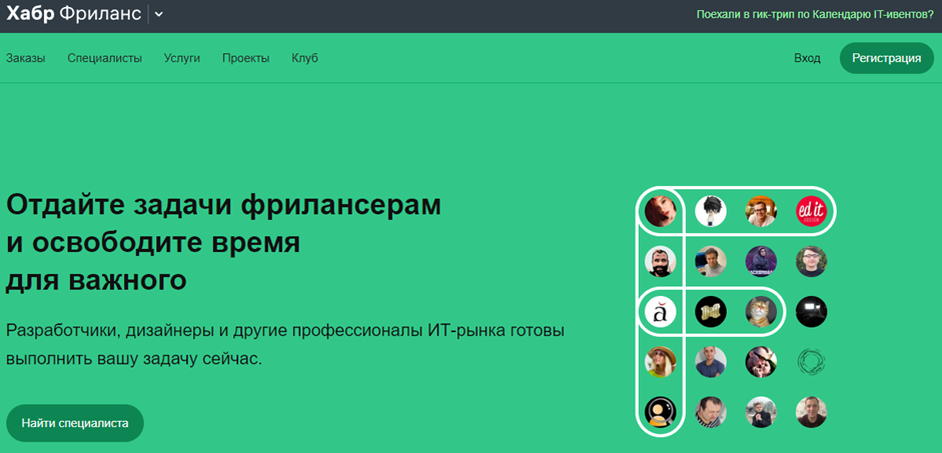Go to the Специалисты section
The image size is (942, 453).
pyautogui.click(x=105, y=58)
